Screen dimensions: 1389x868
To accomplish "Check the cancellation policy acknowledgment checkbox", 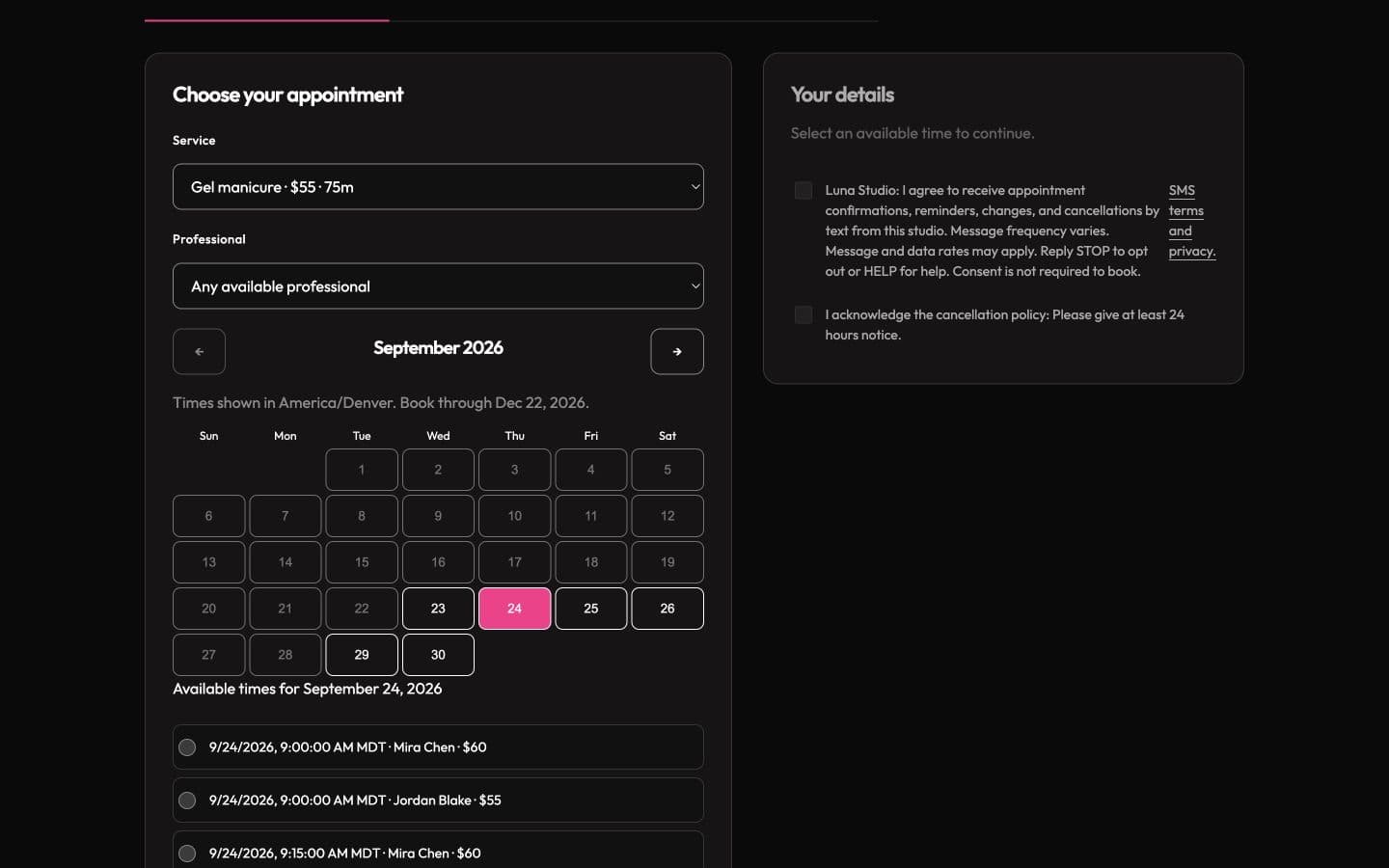I will coord(803,314).
